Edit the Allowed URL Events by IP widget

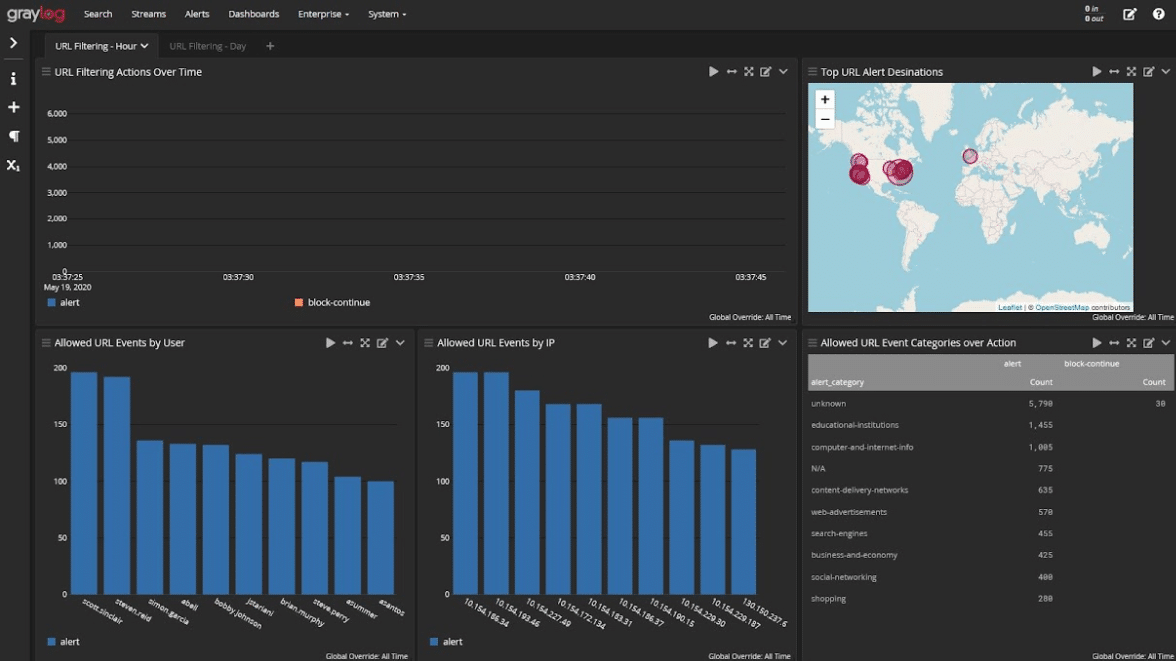[x=766, y=342]
